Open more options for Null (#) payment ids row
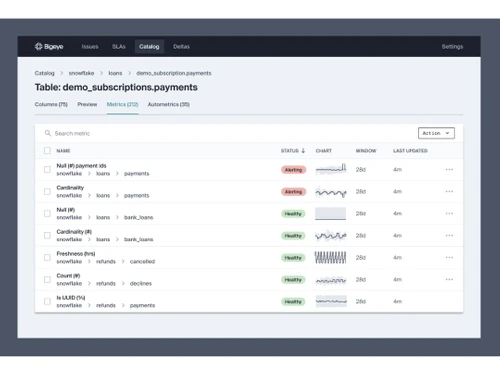This screenshot has height=375, width=500. [449, 169]
